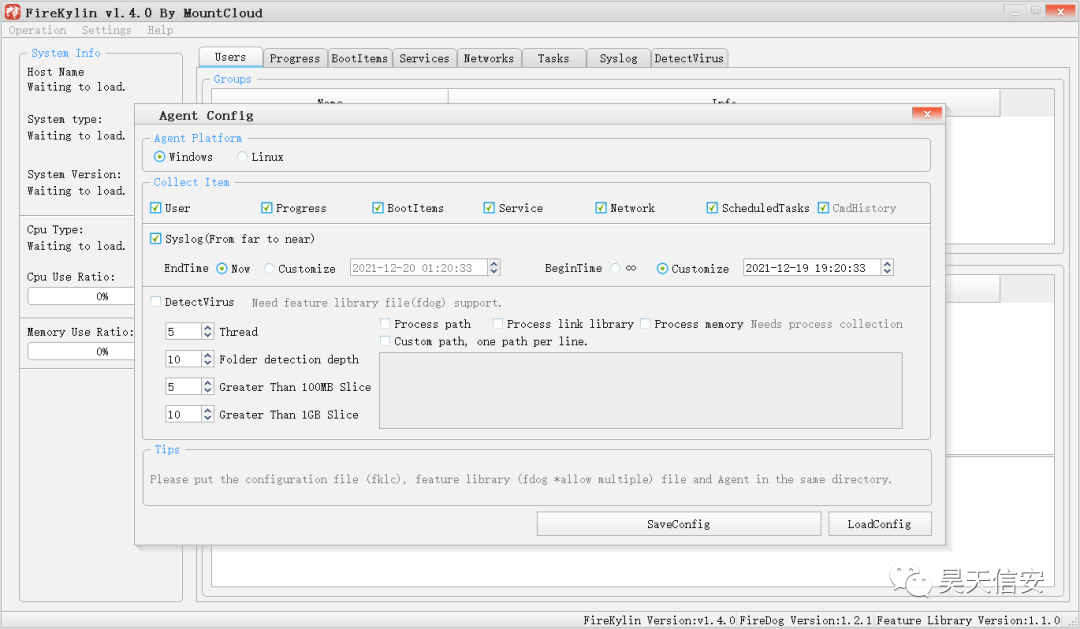1080x629 pixels.
Task: Select the Linux agent platform
Action: click(x=242, y=156)
